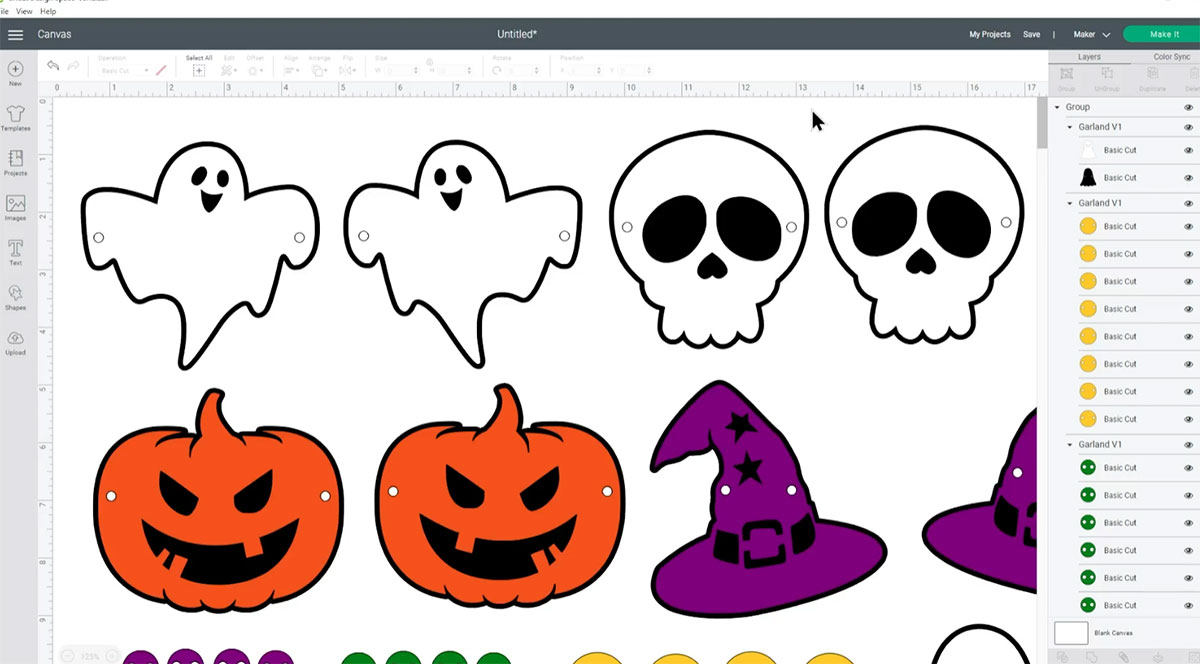Collapse the ghost Garland V1 group
The height and width of the screenshot is (664, 1200).
tap(1070, 127)
